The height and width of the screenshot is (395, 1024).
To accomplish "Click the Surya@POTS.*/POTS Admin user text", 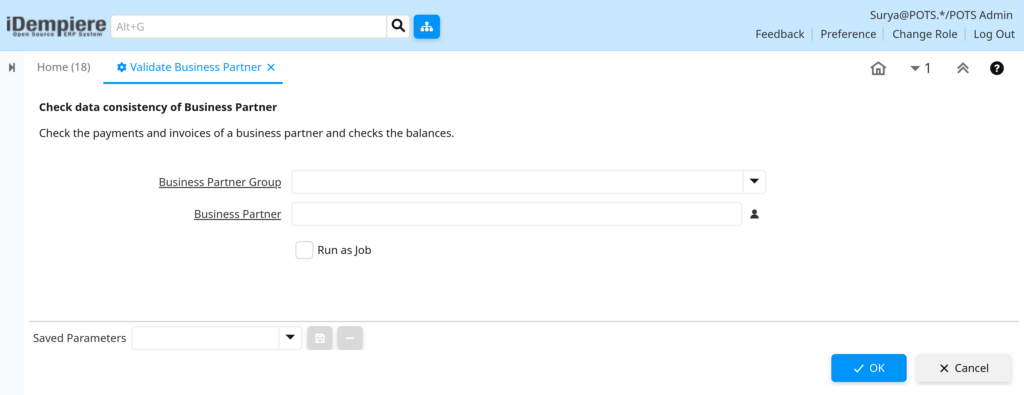I will pos(942,15).
